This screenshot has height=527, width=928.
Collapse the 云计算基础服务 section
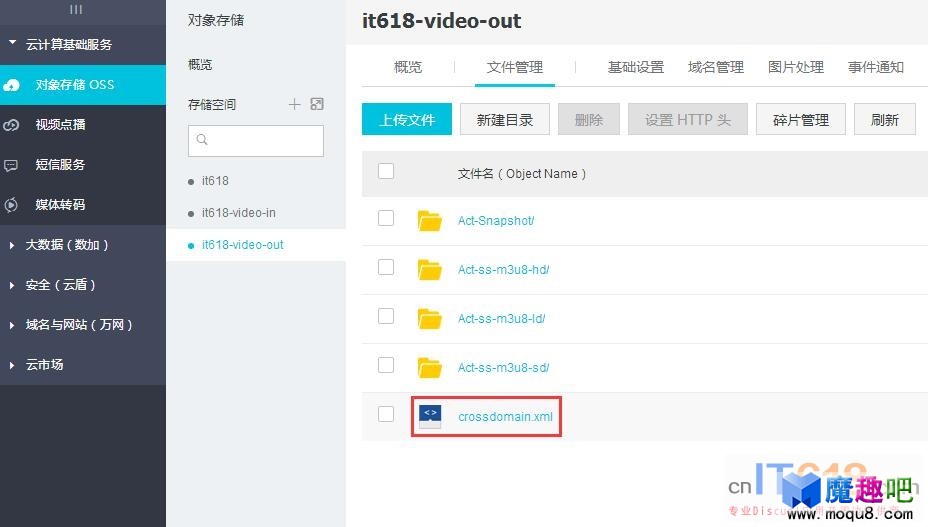click(12, 43)
